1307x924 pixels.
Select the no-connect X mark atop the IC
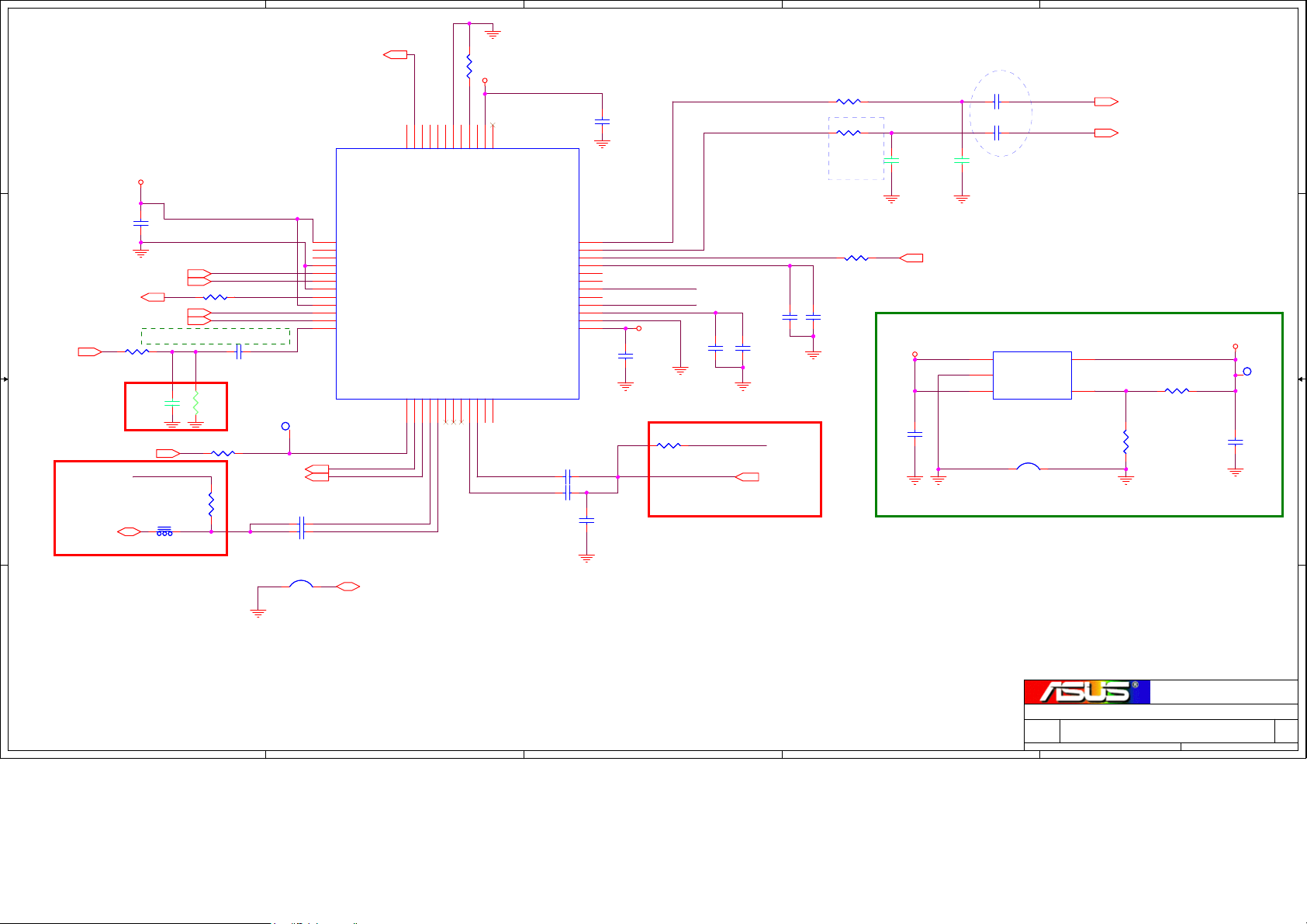click(493, 125)
